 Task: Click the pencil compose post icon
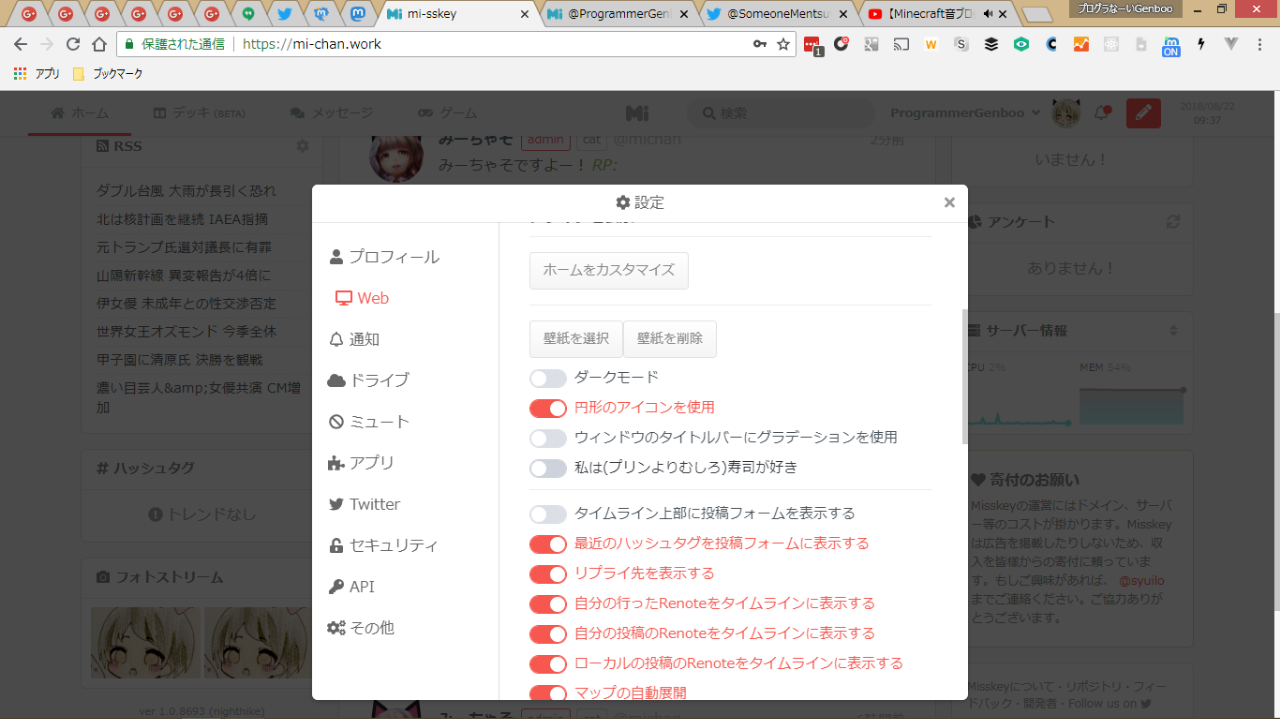coord(1143,113)
